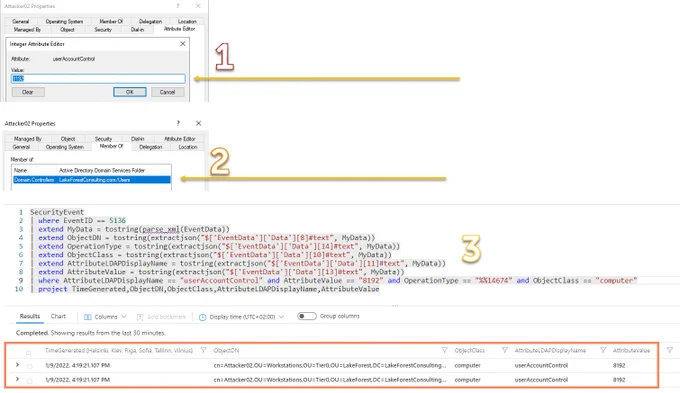Open Managed By tab in the Member Of dialog
This screenshot has width=680, height=393.
point(28,139)
